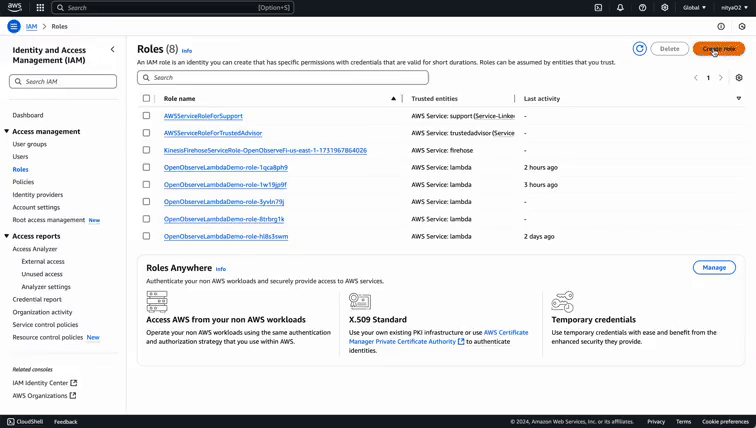Open table preferences gear icon
Image resolution: width=756 pixels, height=428 pixels.
(x=739, y=78)
